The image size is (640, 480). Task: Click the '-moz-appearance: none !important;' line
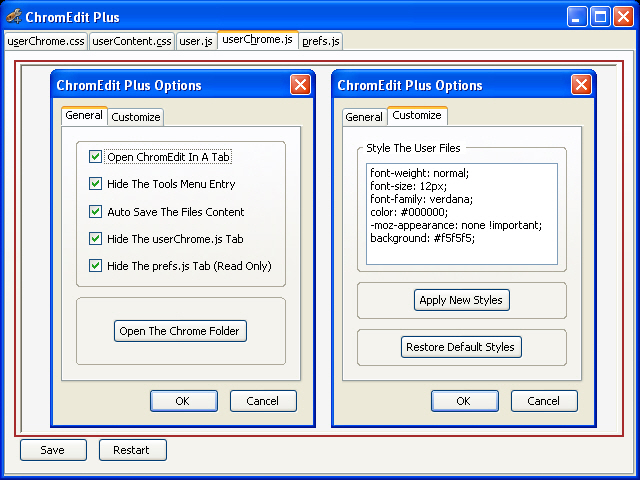tap(456, 225)
